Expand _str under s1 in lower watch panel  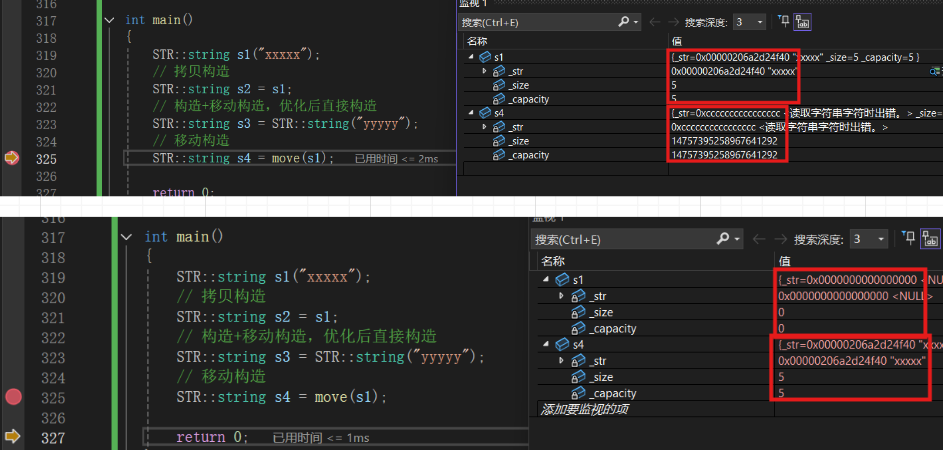[562, 295]
